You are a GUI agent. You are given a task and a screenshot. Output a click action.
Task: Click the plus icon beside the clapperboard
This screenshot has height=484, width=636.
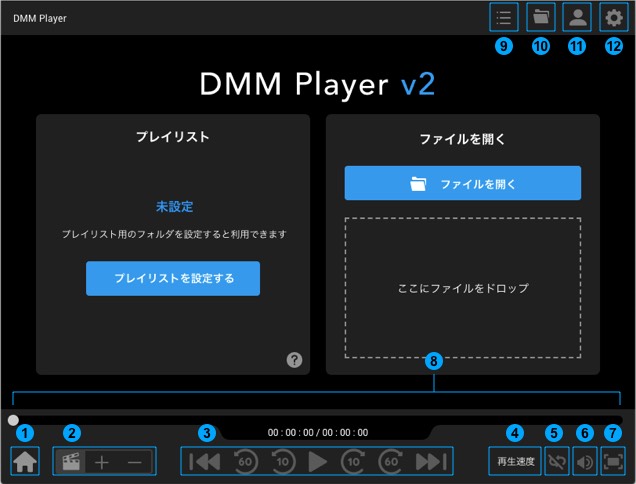[x=102, y=462]
